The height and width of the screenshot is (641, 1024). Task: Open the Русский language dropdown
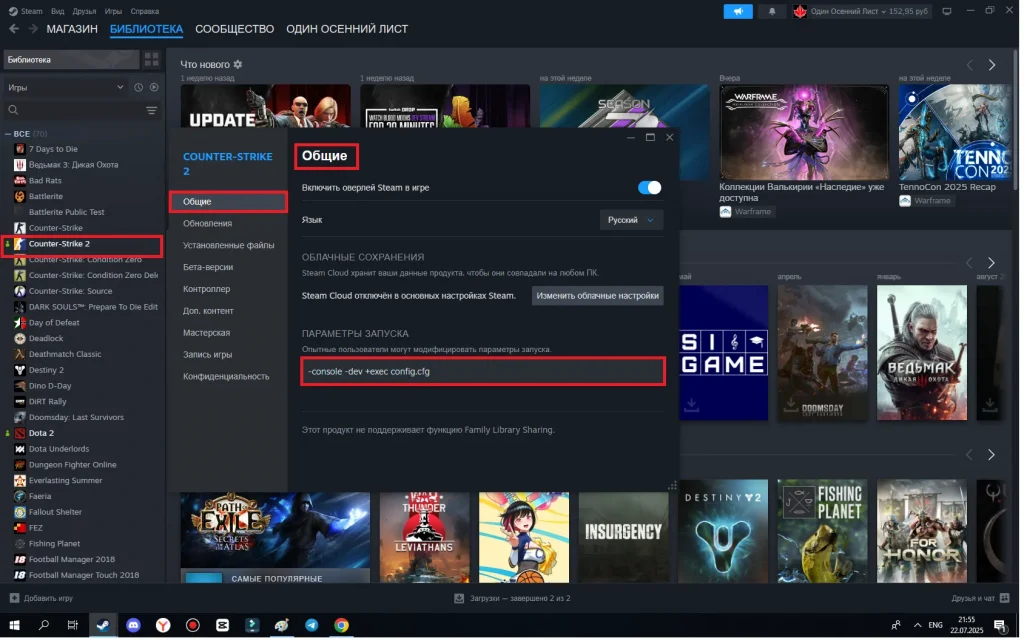point(630,220)
